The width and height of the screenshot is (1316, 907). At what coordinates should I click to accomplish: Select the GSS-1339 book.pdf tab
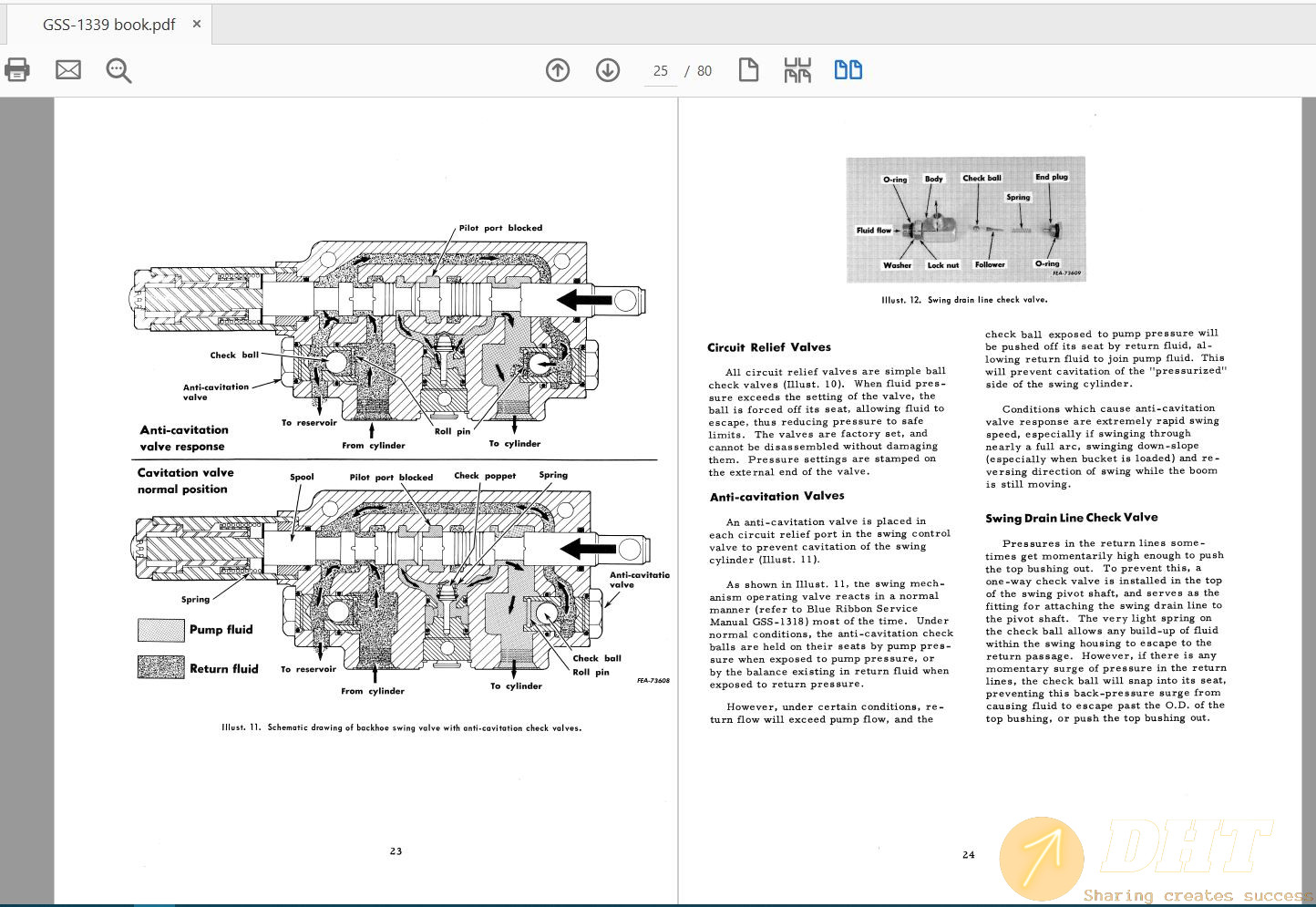tap(108, 25)
